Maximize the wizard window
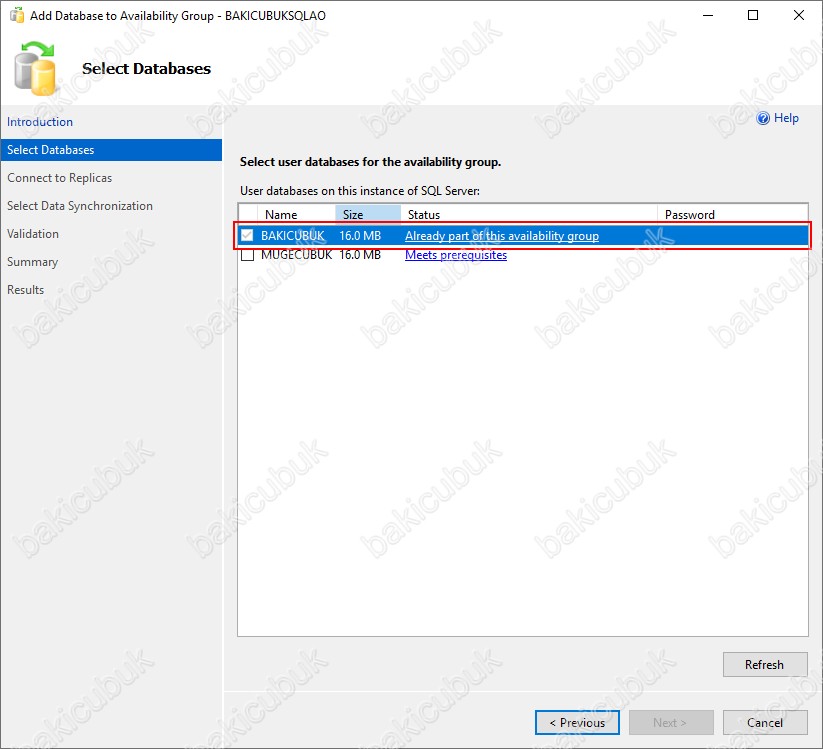This screenshot has height=749, width=823. [x=753, y=15]
